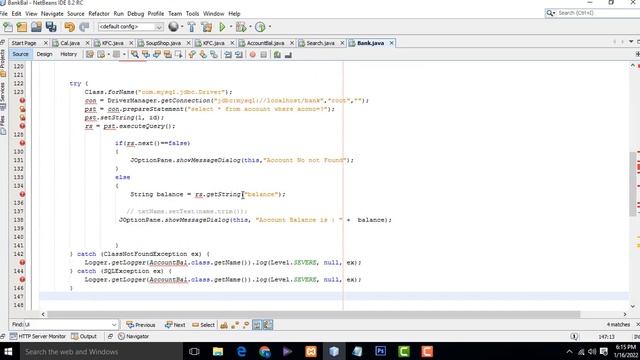This screenshot has width=640, height=360.
Task: Create a new file with toolbar icon
Action: pos(8,27)
